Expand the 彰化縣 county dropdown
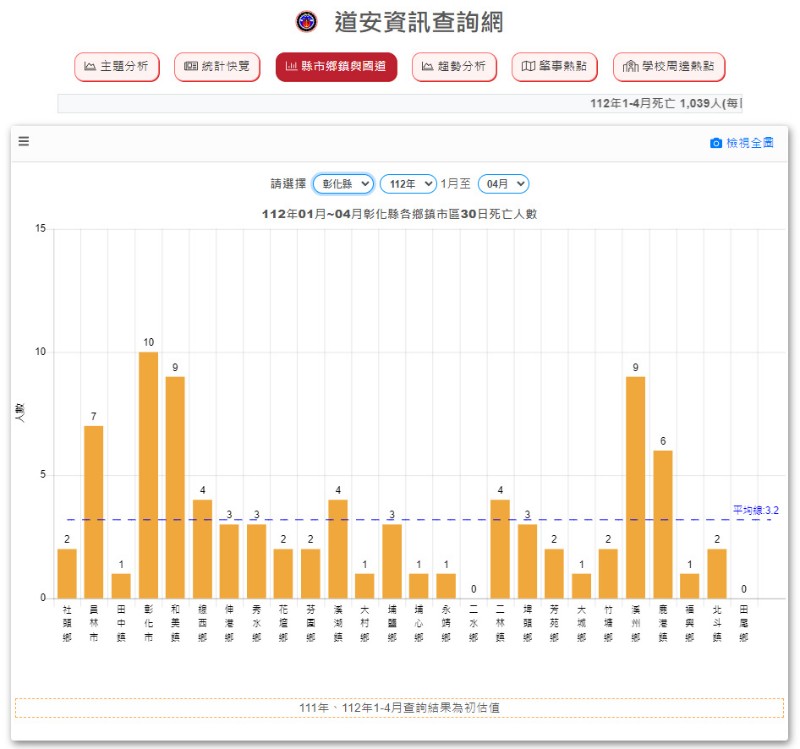Image resolution: width=800 pixels, height=749 pixels. coord(343,184)
